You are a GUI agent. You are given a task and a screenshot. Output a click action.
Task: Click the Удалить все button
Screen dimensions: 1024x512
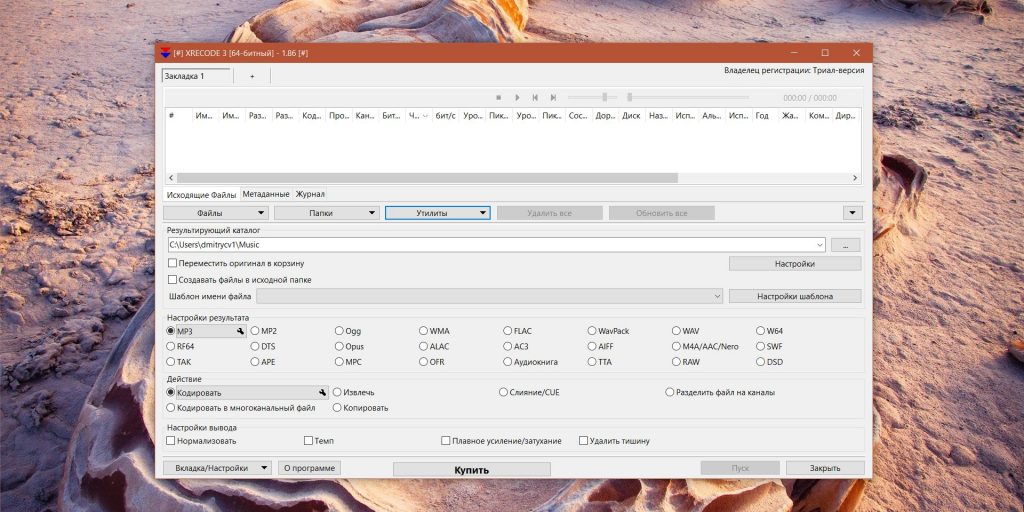[x=549, y=213]
